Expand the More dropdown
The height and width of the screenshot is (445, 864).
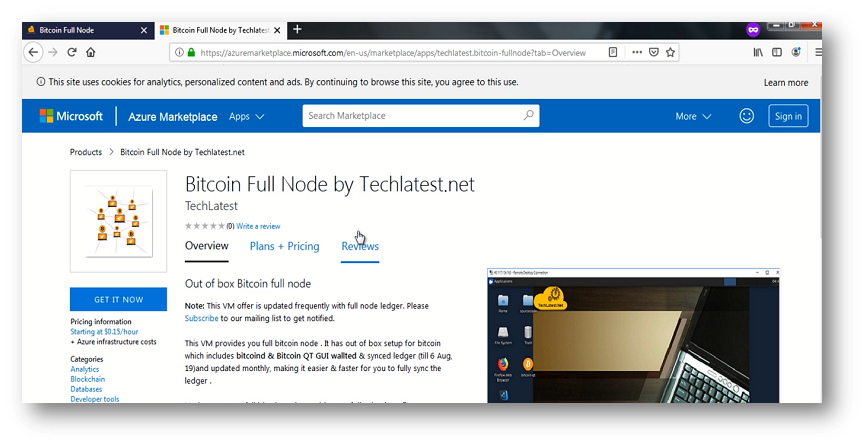tap(693, 116)
